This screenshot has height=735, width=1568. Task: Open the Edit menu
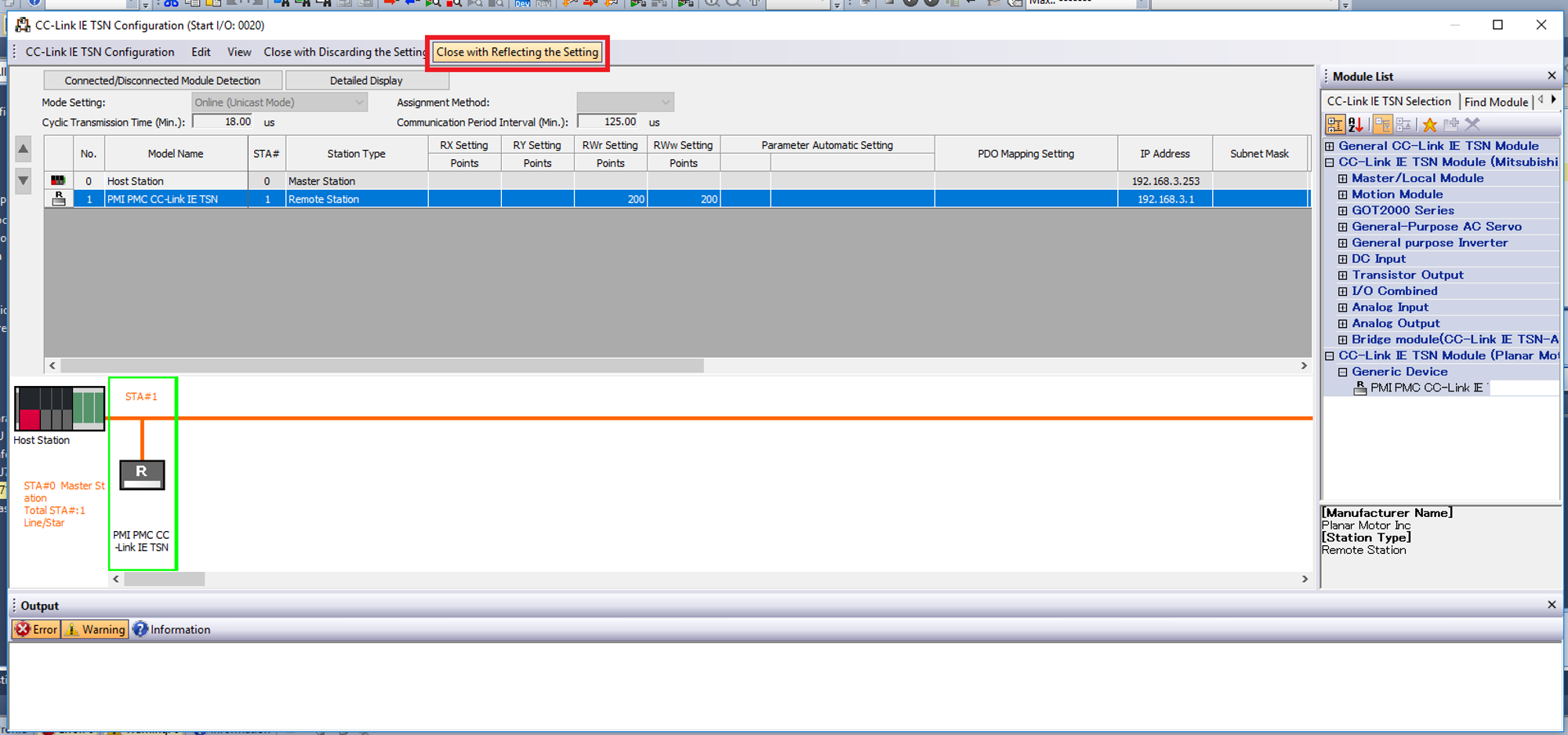pos(201,52)
